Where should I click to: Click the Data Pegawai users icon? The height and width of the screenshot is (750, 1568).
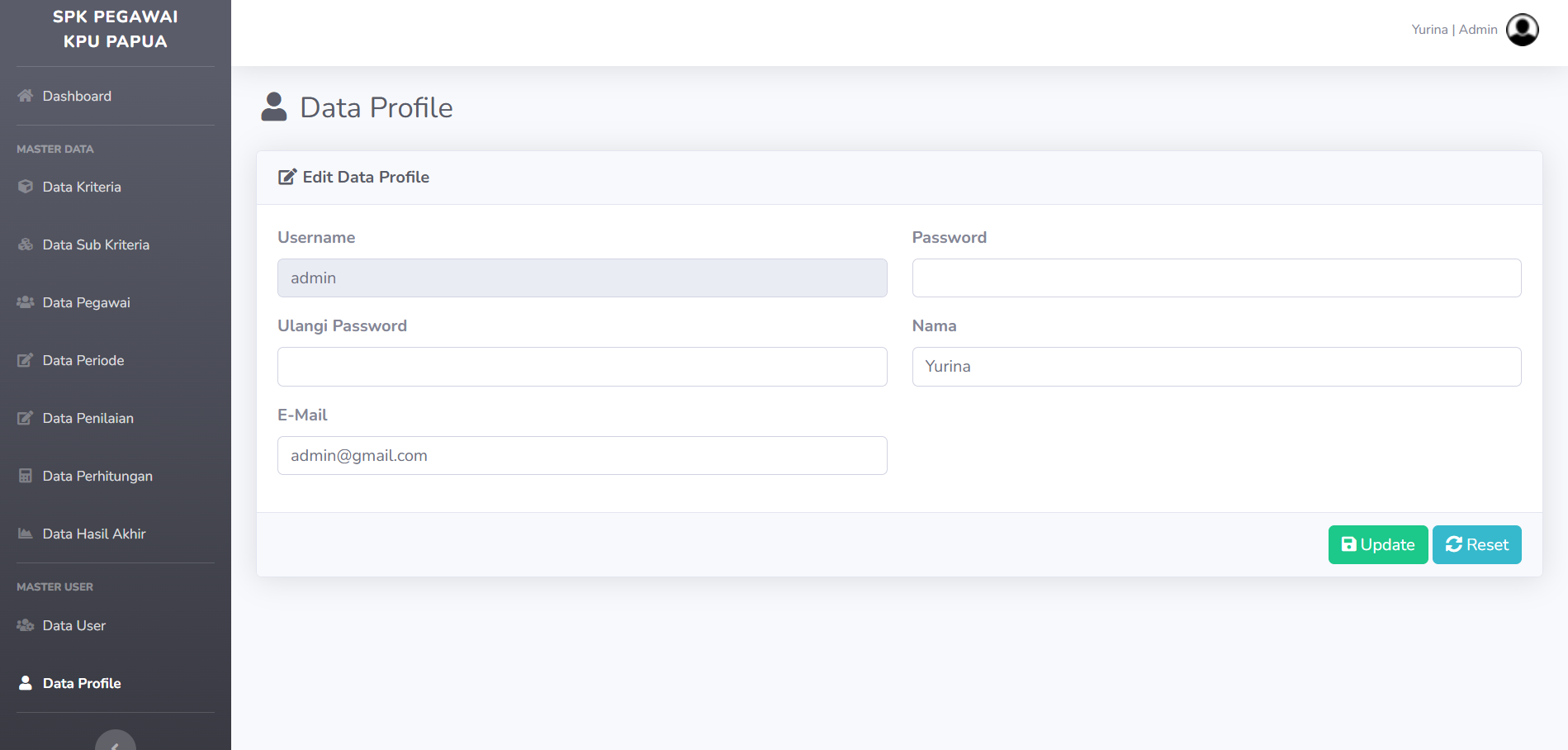[x=26, y=302]
